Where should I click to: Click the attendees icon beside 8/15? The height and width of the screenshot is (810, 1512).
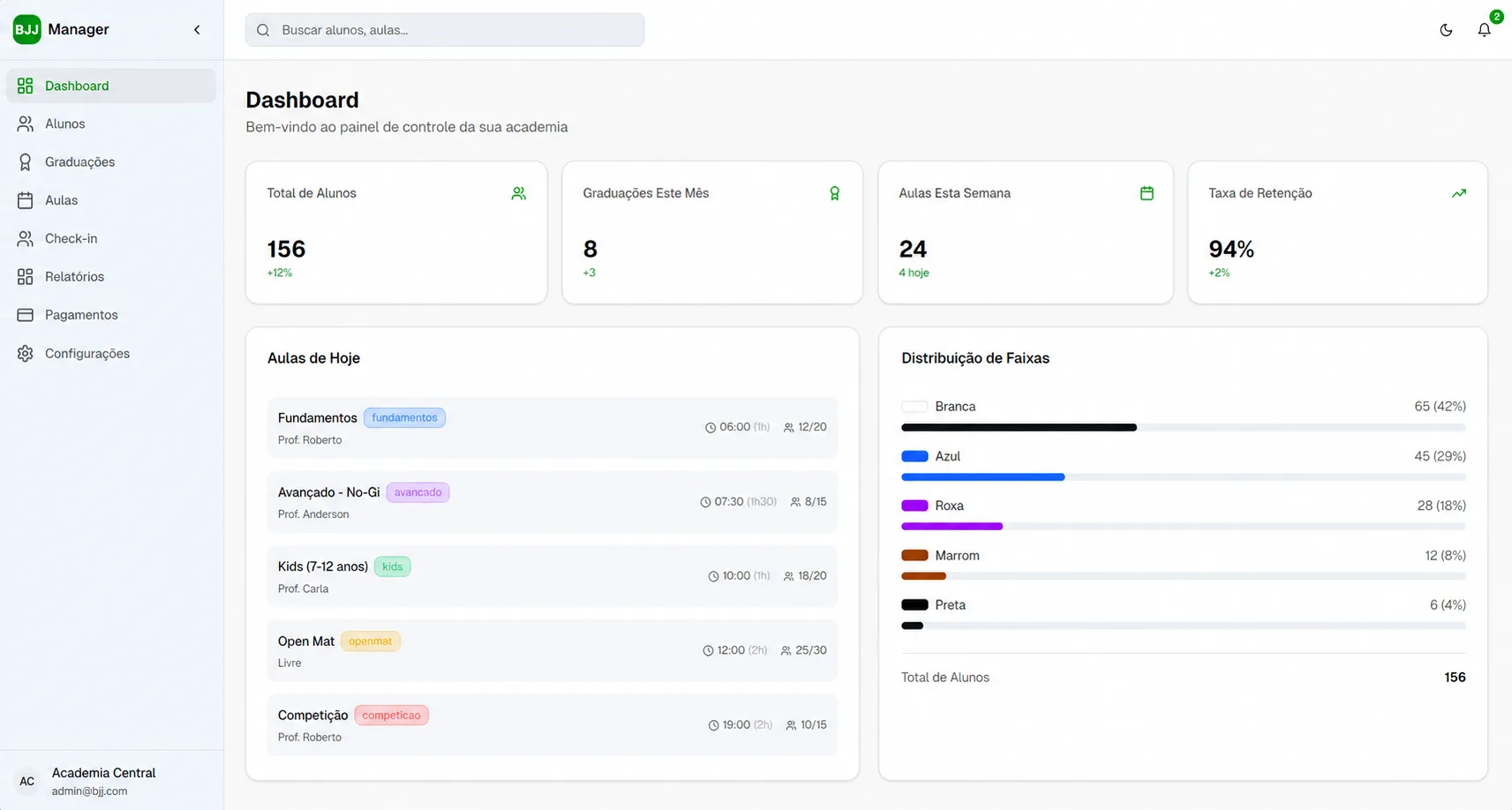pos(795,502)
